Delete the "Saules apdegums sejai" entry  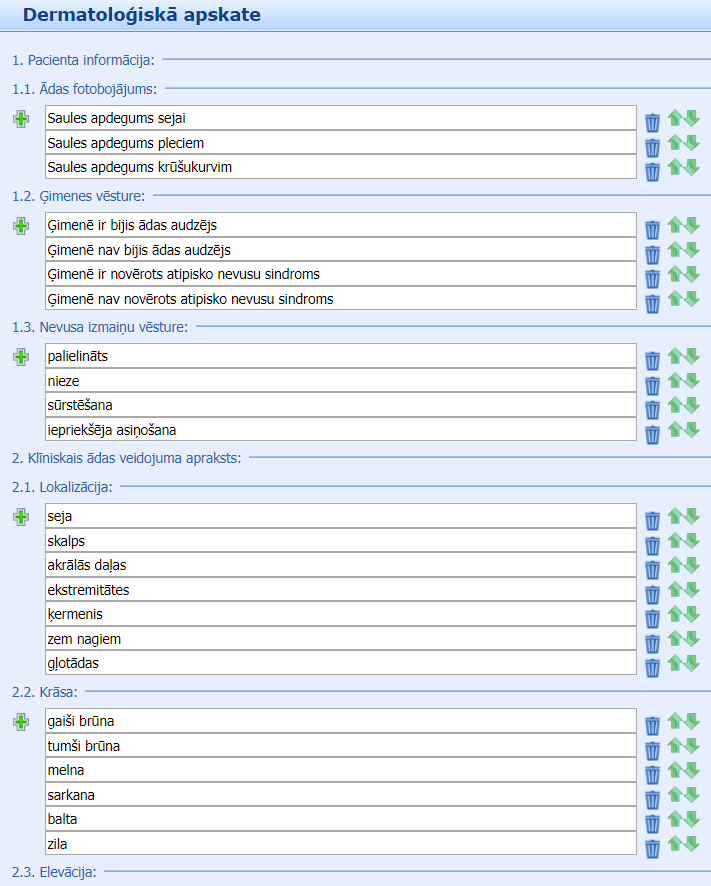click(652, 122)
